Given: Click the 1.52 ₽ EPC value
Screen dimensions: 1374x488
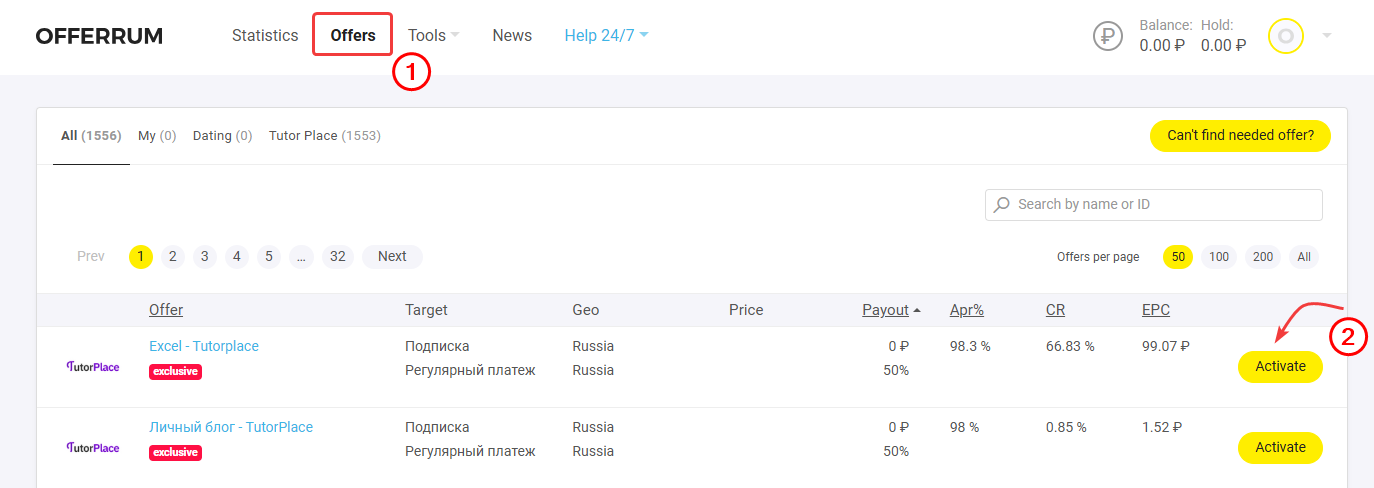Looking at the screenshot, I should [1162, 427].
